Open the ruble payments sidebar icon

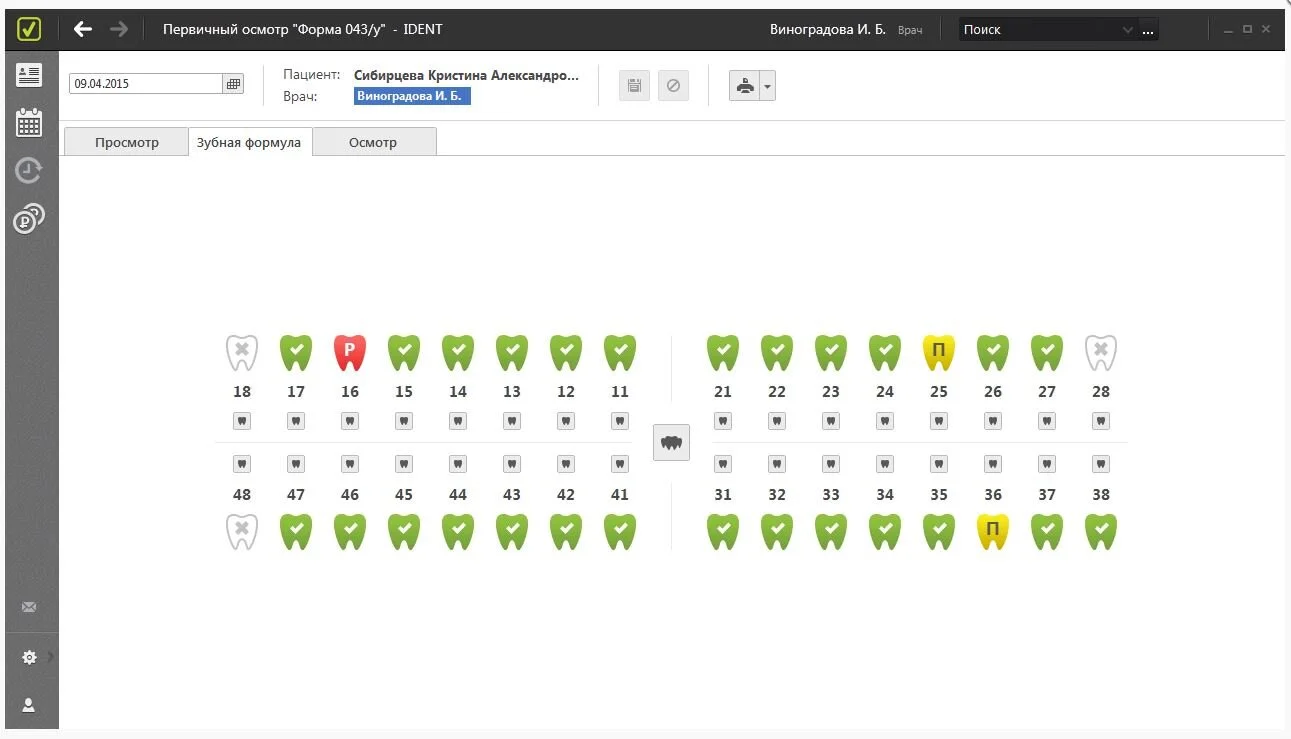click(29, 218)
